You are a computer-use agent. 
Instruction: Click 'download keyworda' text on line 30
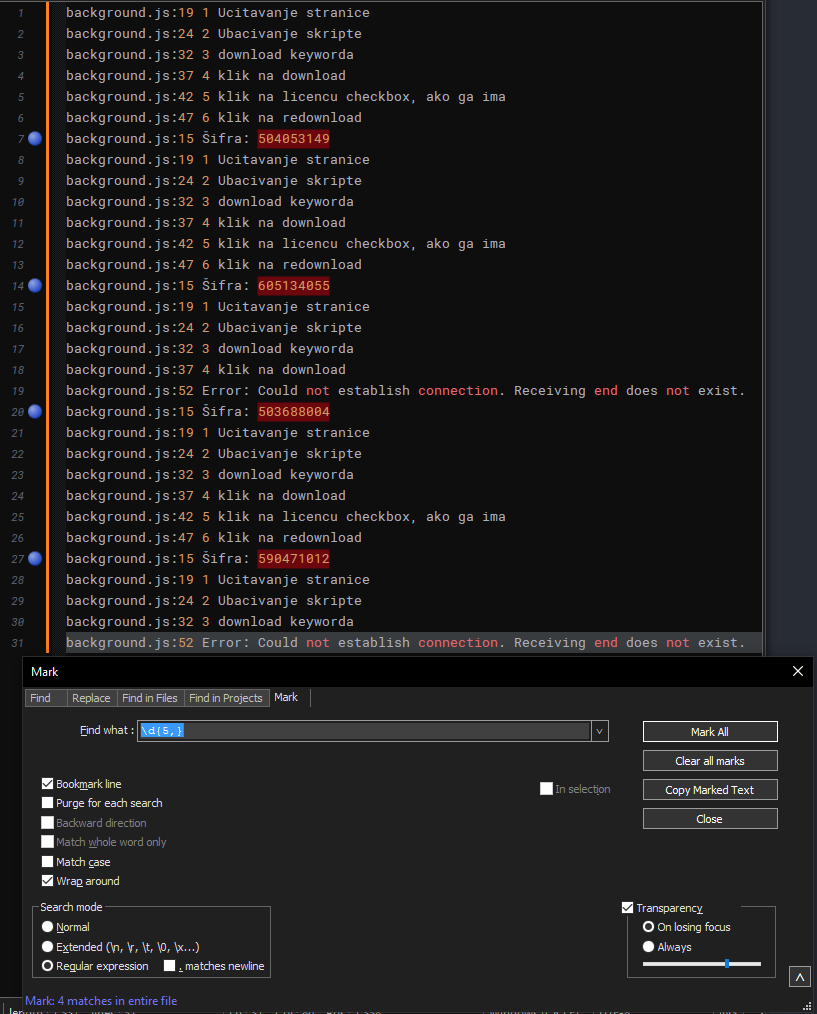(x=285, y=621)
